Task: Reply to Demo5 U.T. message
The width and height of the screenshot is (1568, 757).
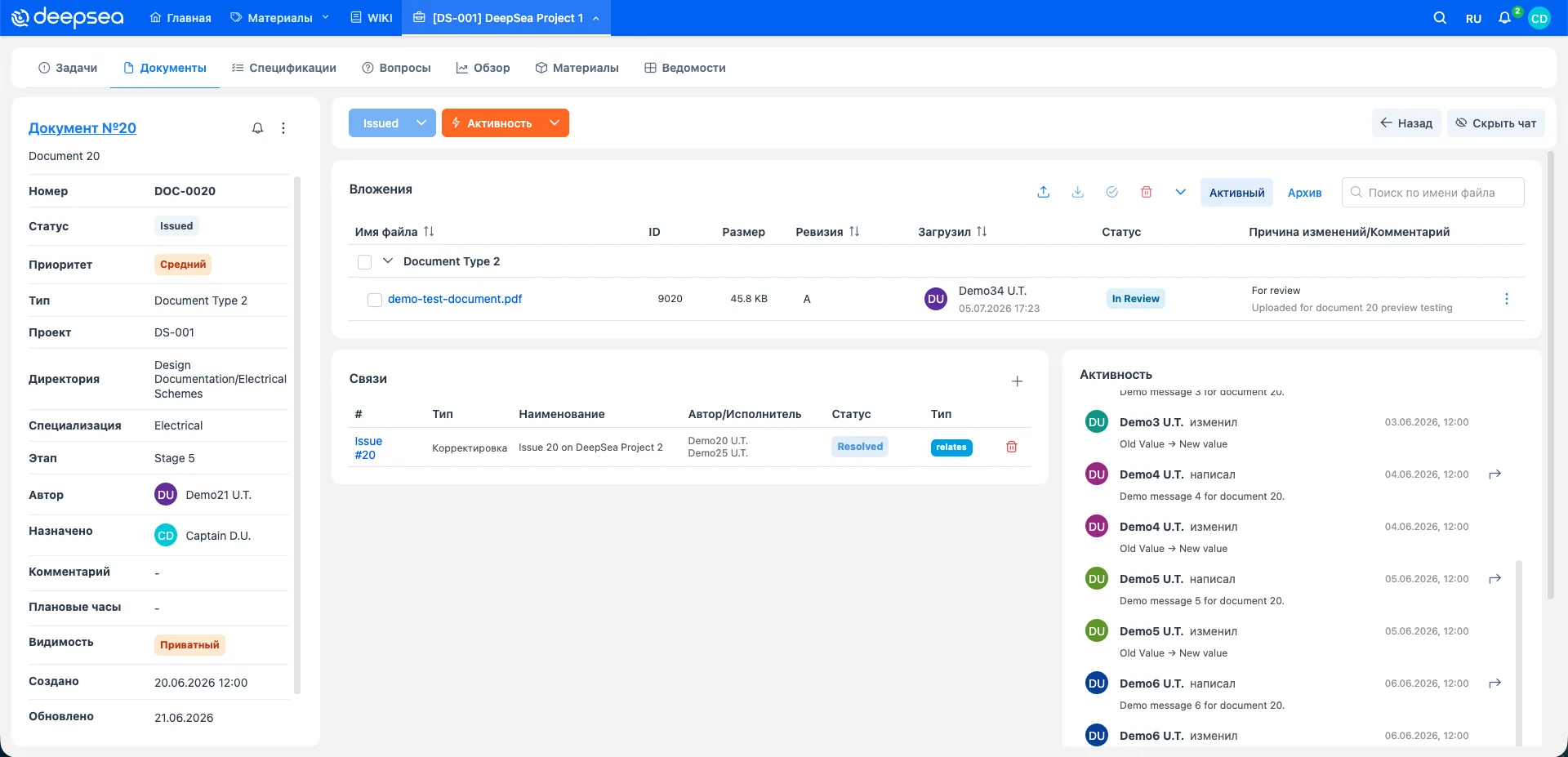Action: pos(1494,579)
